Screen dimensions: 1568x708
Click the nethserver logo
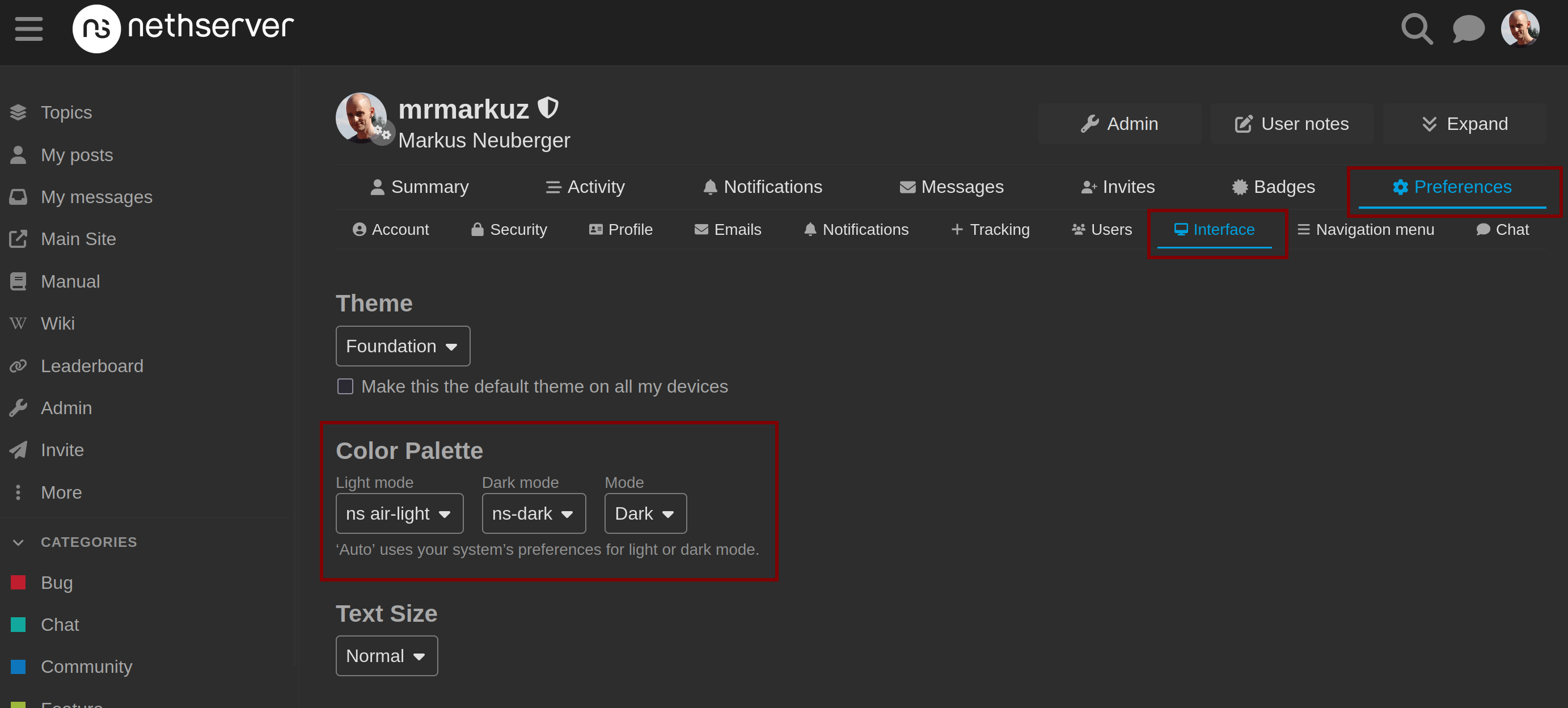(183, 27)
